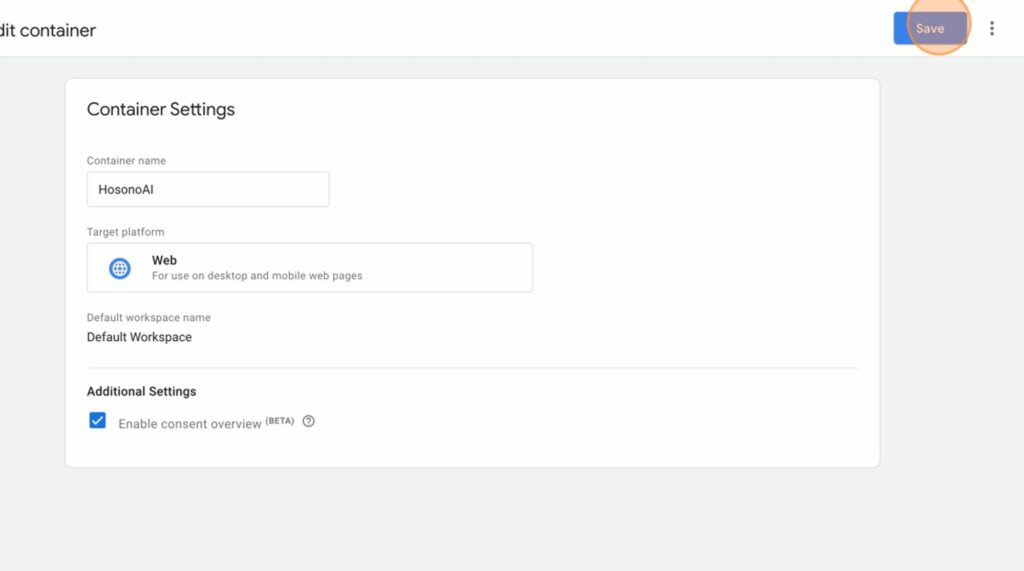Select the Web target platform card
This screenshot has height=571, width=1024.
[310, 268]
